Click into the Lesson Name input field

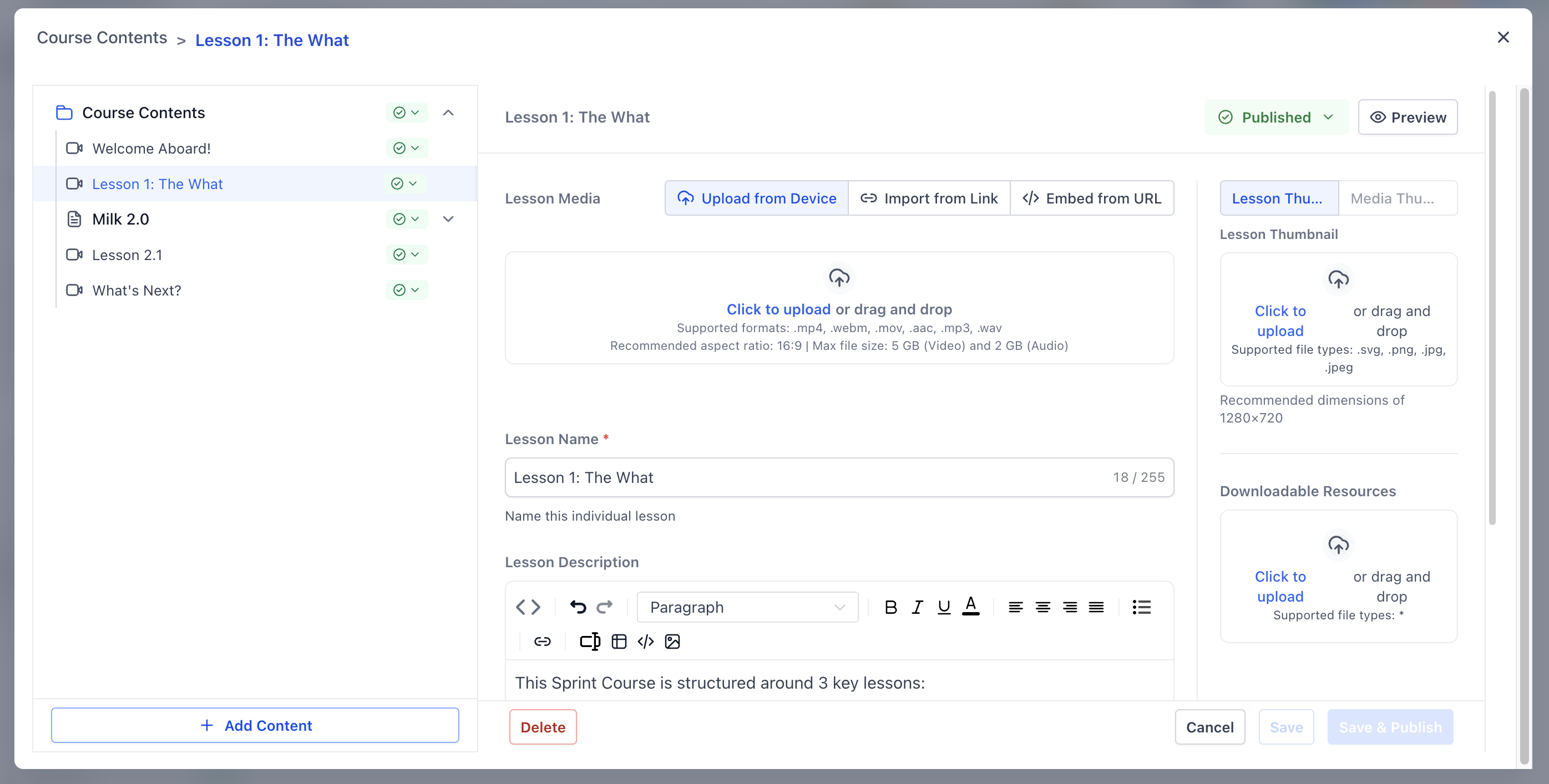[806, 477]
